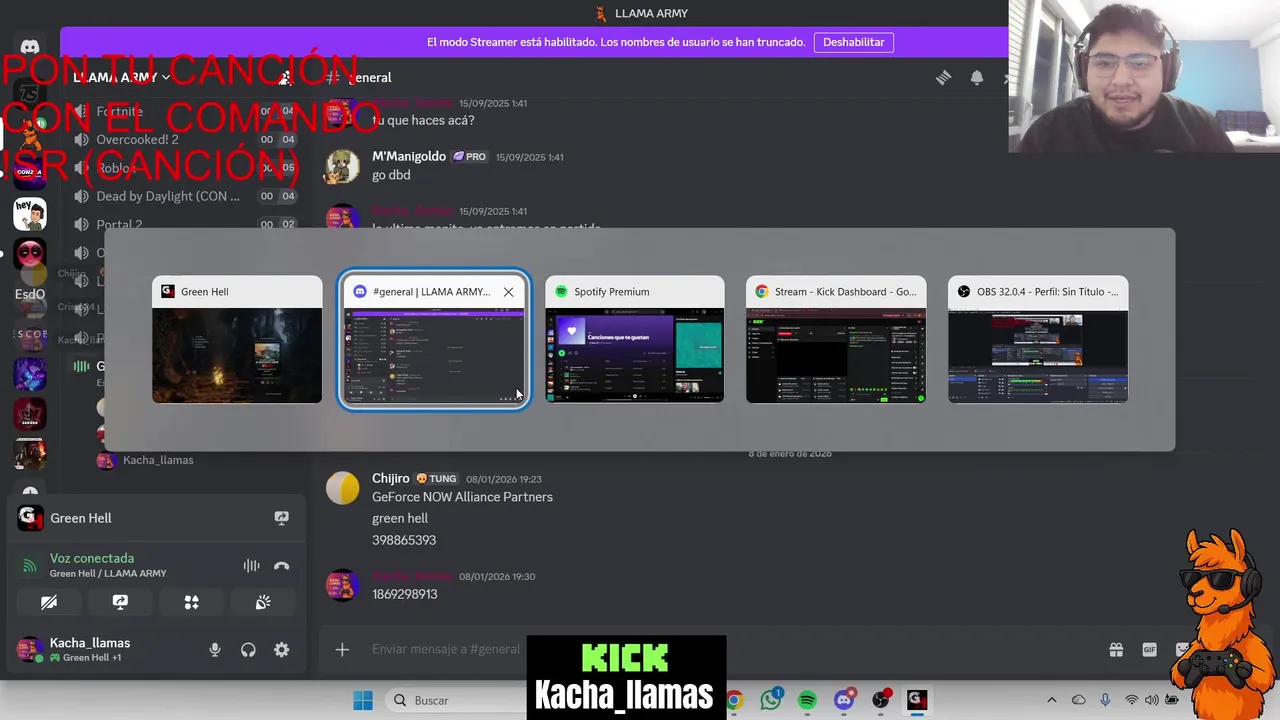
Task: Open the activities launcher button
Action: [191, 602]
